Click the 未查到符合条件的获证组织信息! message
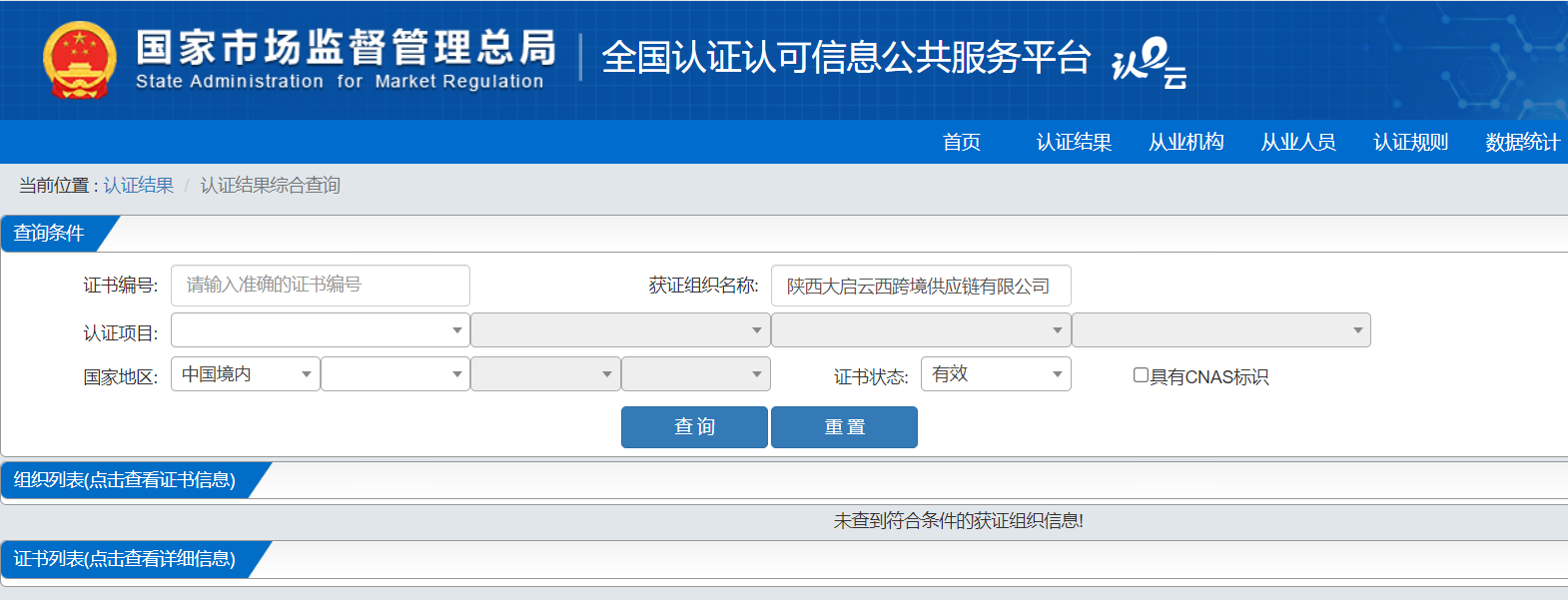 click(959, 520)
